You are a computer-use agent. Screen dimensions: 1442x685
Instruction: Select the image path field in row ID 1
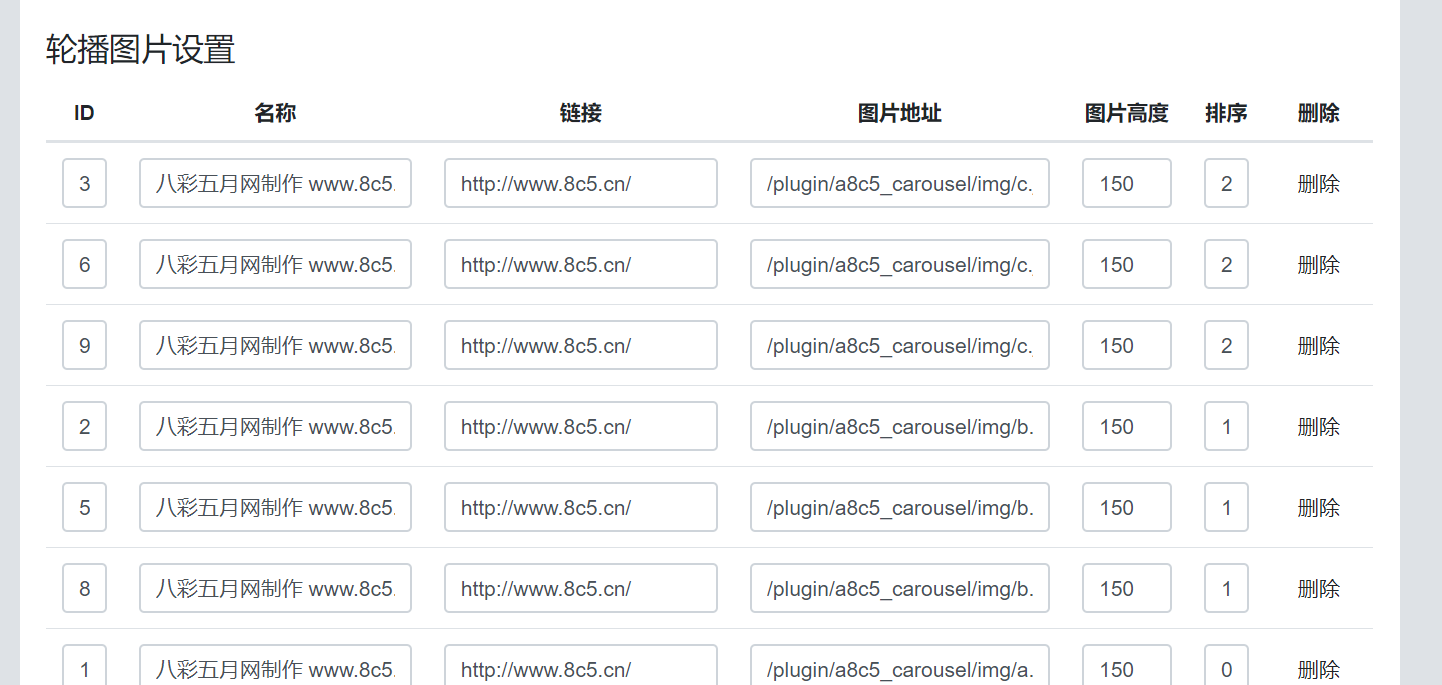pos(900,665)
